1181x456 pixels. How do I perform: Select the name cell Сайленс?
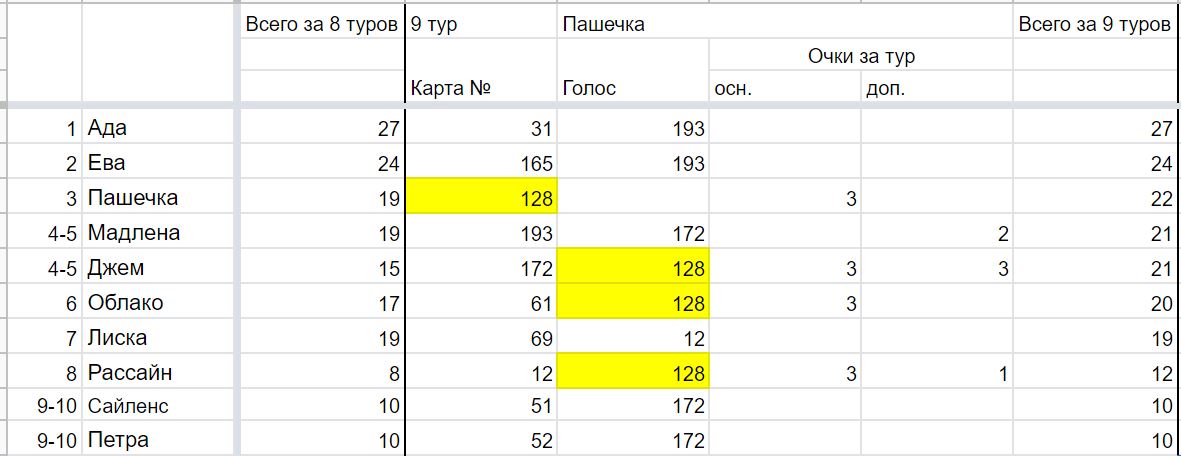coord(160,407)
